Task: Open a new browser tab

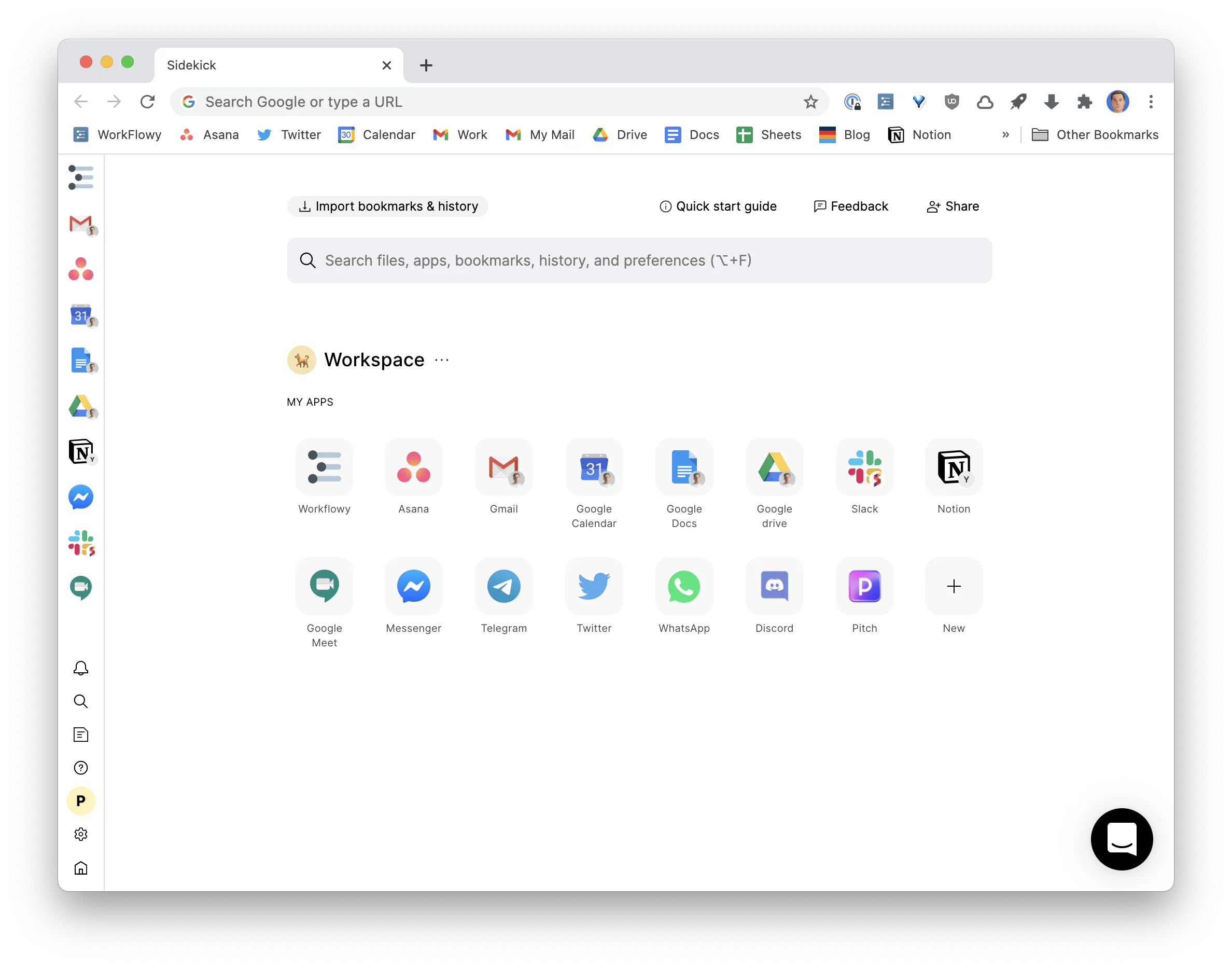Action: tap(426, 66)
